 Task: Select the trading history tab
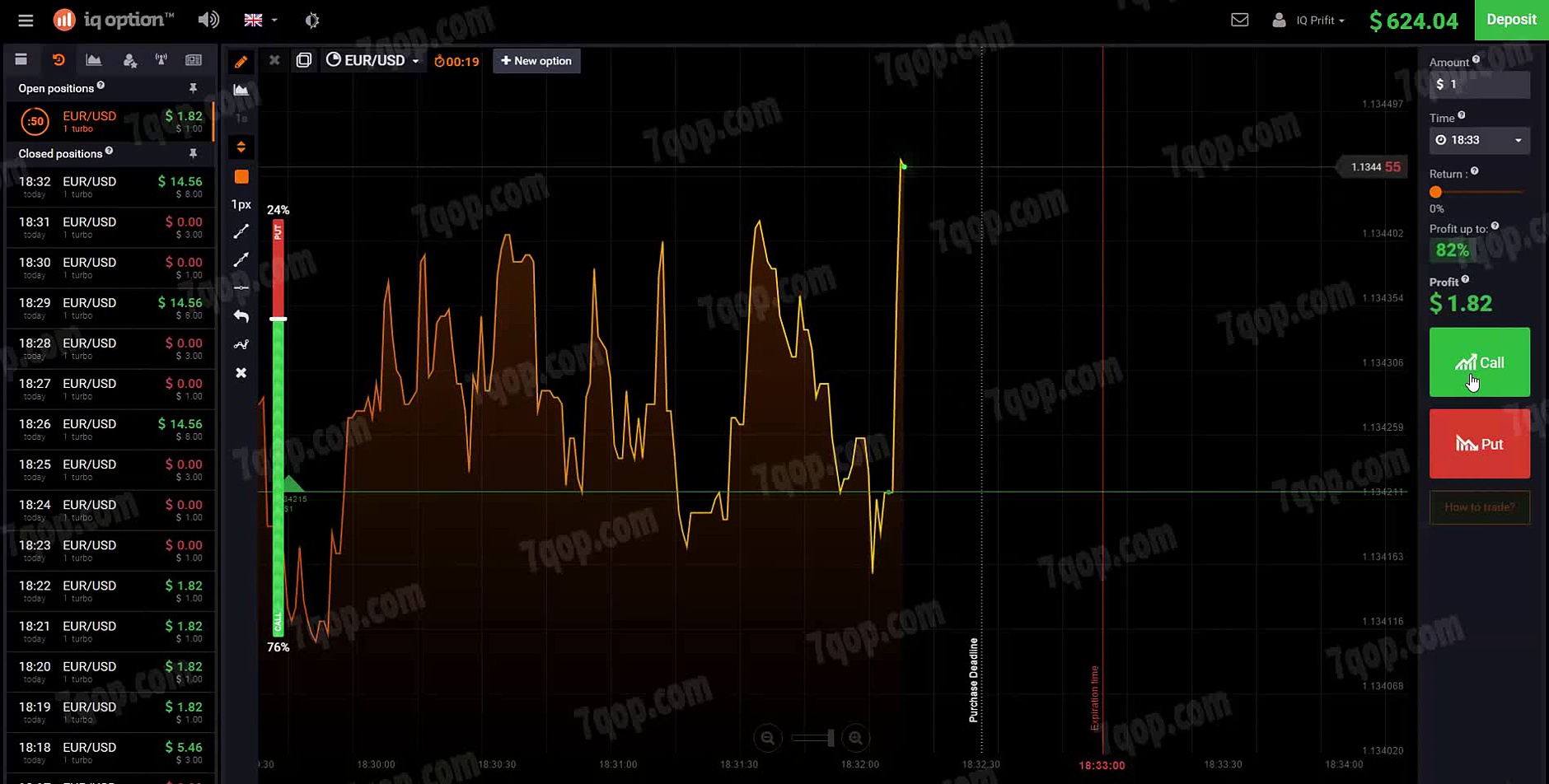[x=58, y=59]
